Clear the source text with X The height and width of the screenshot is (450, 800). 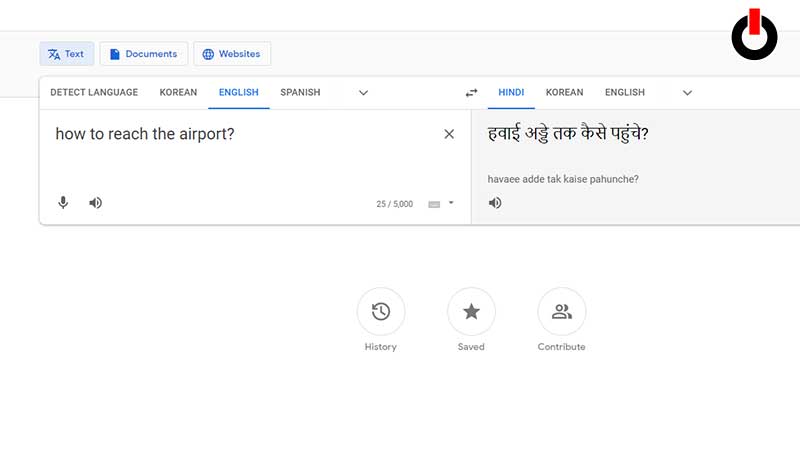pos(449,134)
